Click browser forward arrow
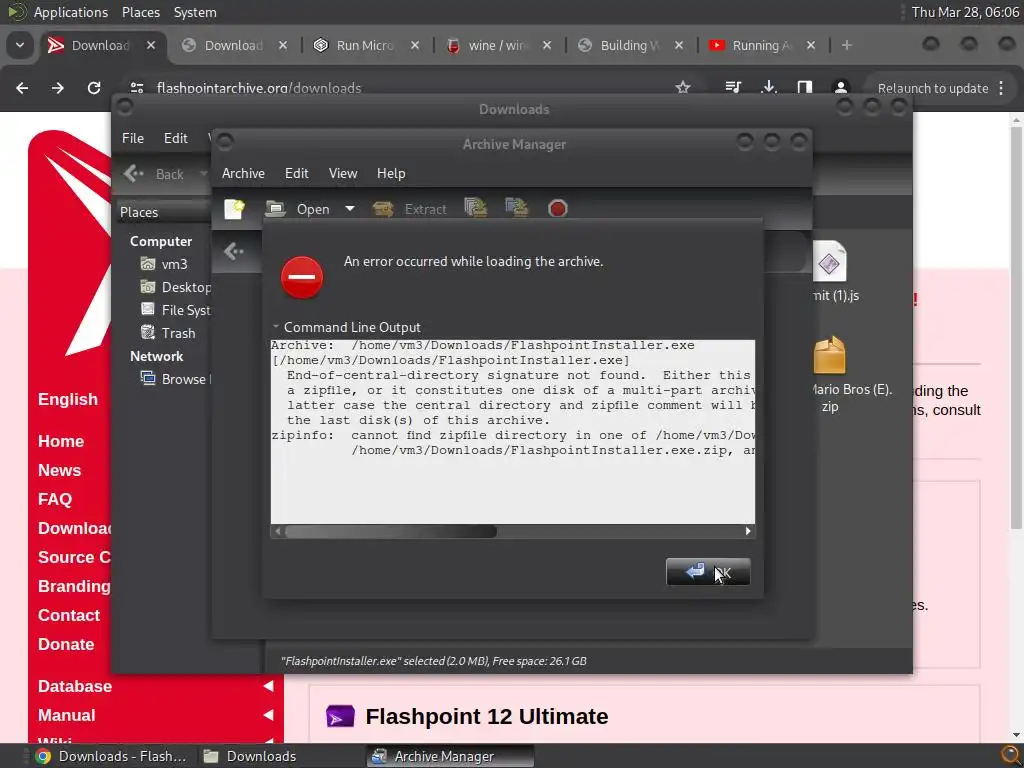This screenshot has height=768, width=1024. point(58,88)
